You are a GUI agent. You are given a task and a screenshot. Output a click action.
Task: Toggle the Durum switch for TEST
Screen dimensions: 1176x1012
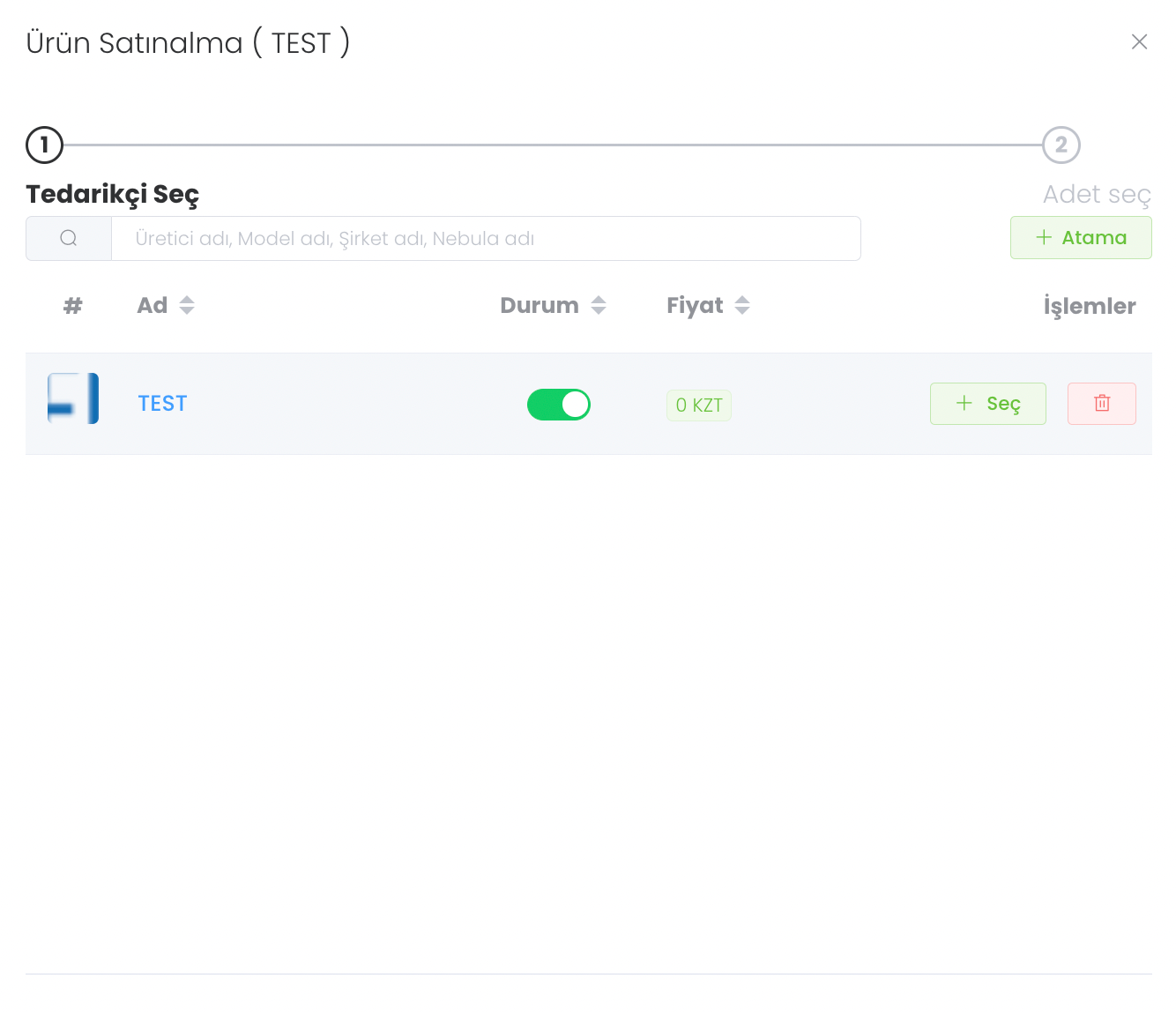[x=559, y=405]
